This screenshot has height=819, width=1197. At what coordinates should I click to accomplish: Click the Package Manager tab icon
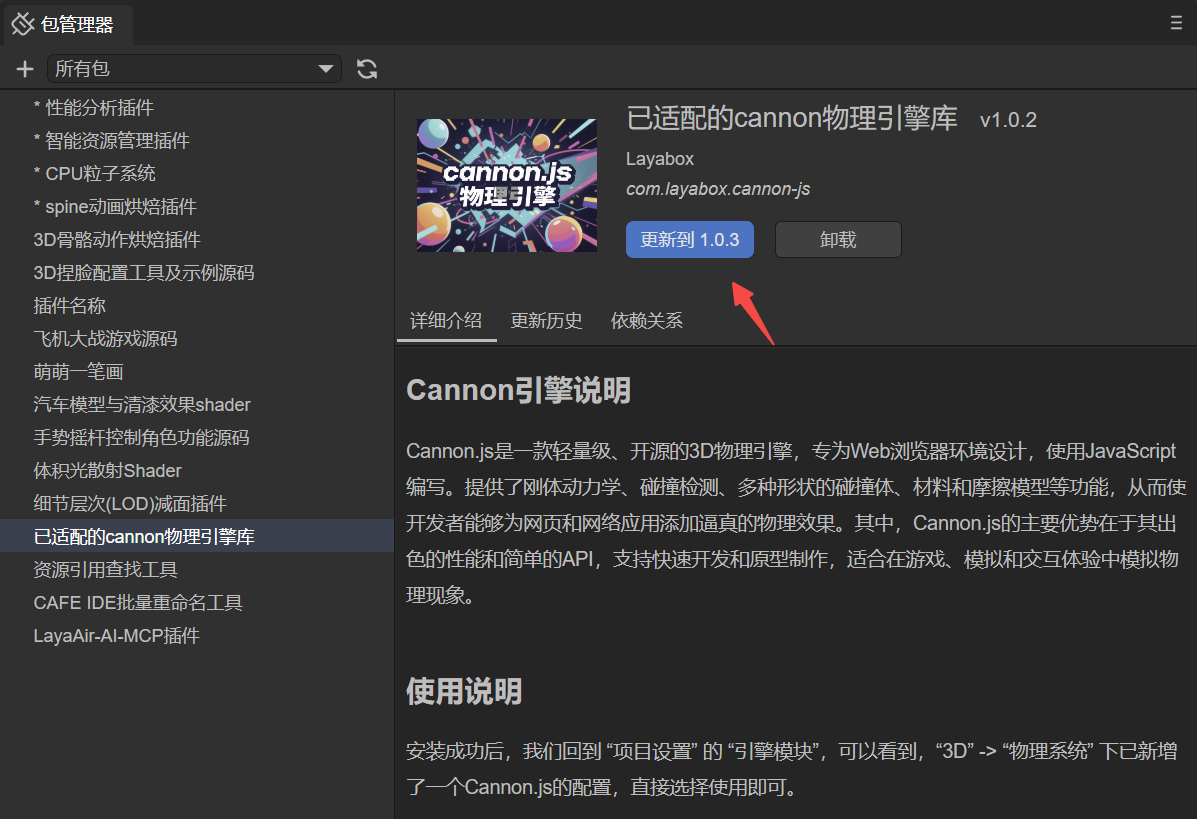coord(22,24)
